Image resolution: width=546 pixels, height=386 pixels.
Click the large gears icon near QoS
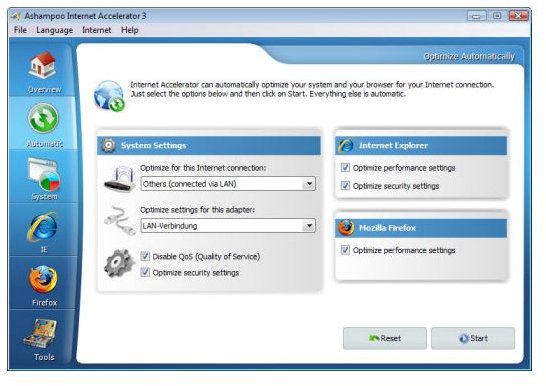[x=119, y=263]
